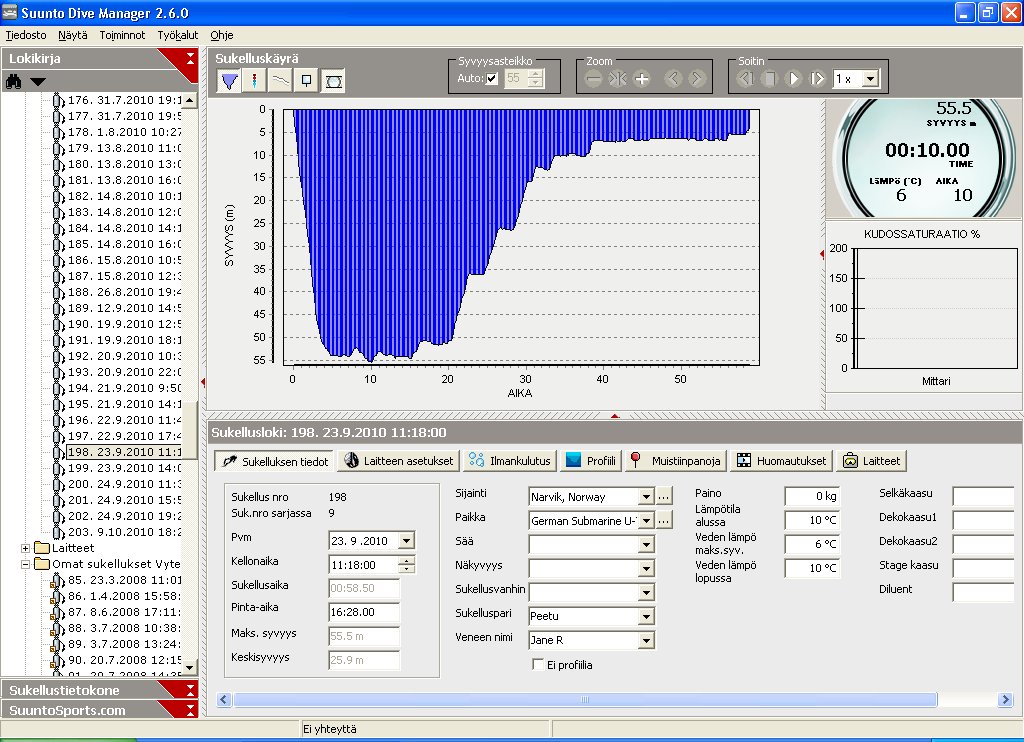The width and height of the screenshot is (1024, 742).
Task: Switch to the Profiili tab
Action: tap(591, 460)
